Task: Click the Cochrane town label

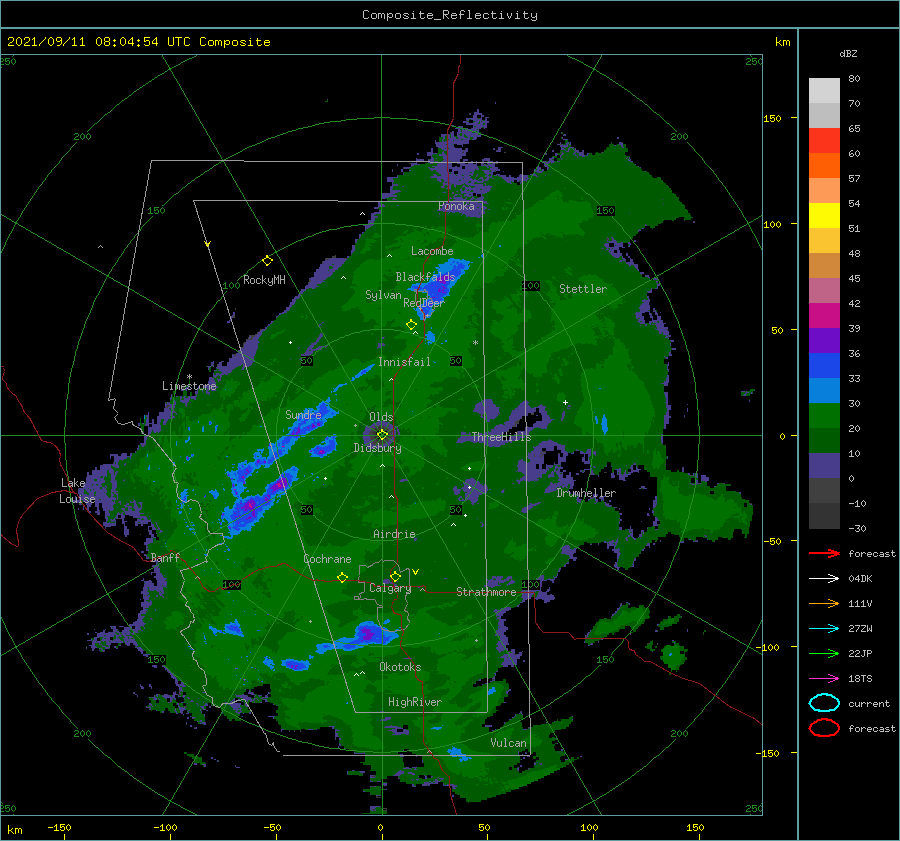Action: [327, 559]
